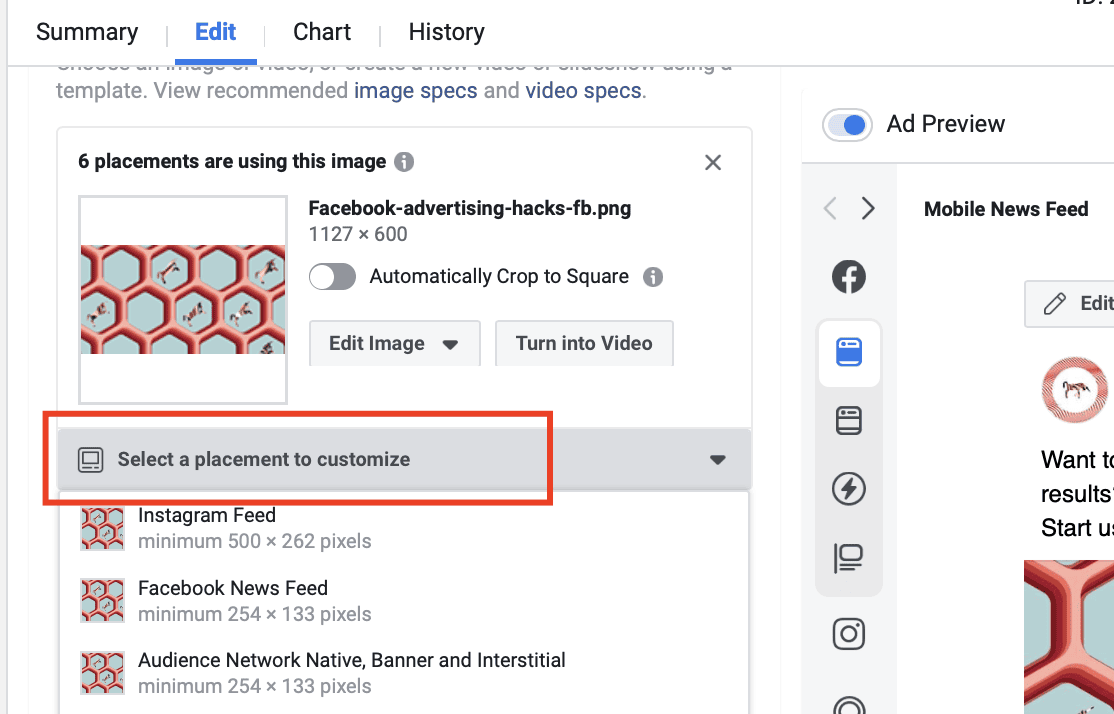Choose Audience Network Native, Banner and Interstitial
1114x714 pixels.
click(404, 673)
